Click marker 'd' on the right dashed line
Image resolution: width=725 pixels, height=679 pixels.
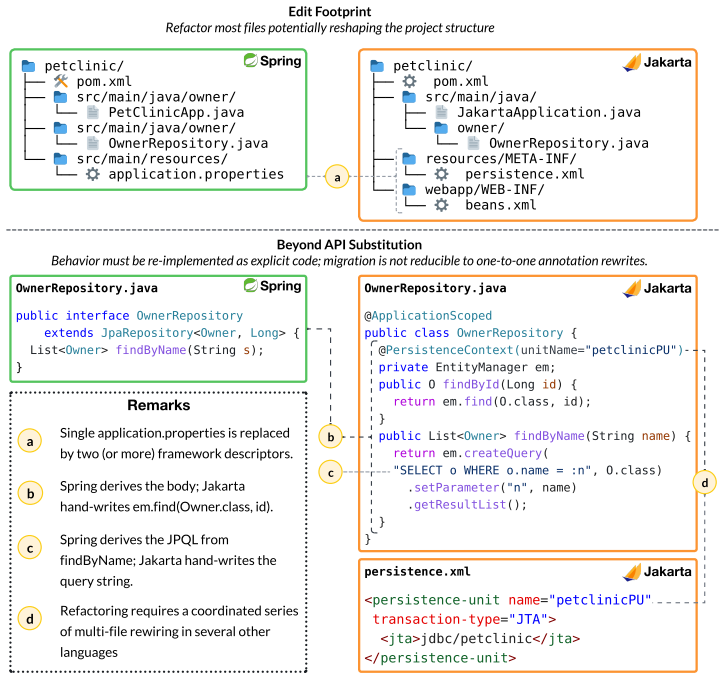[704, 483]
